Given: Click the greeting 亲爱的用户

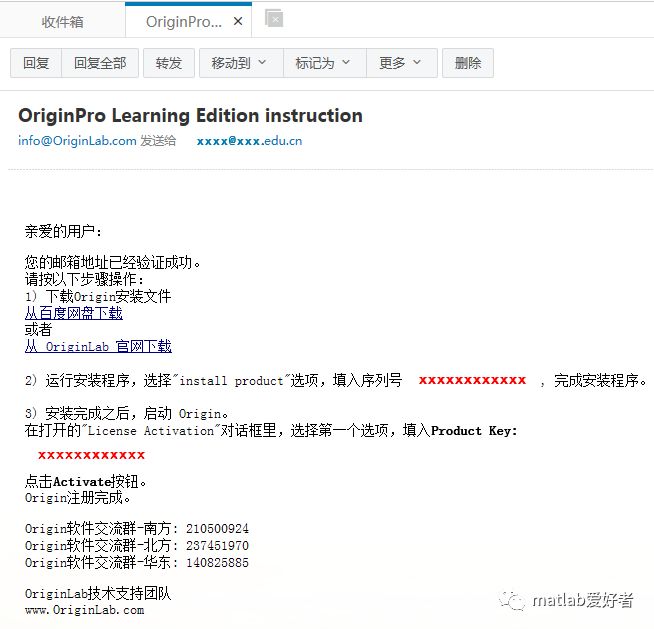Looking at the screenshot, I should [63, 231].
